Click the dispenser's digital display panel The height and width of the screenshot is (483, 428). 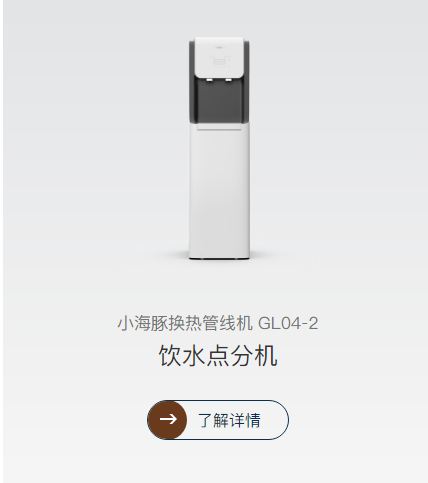coord(219,62)
